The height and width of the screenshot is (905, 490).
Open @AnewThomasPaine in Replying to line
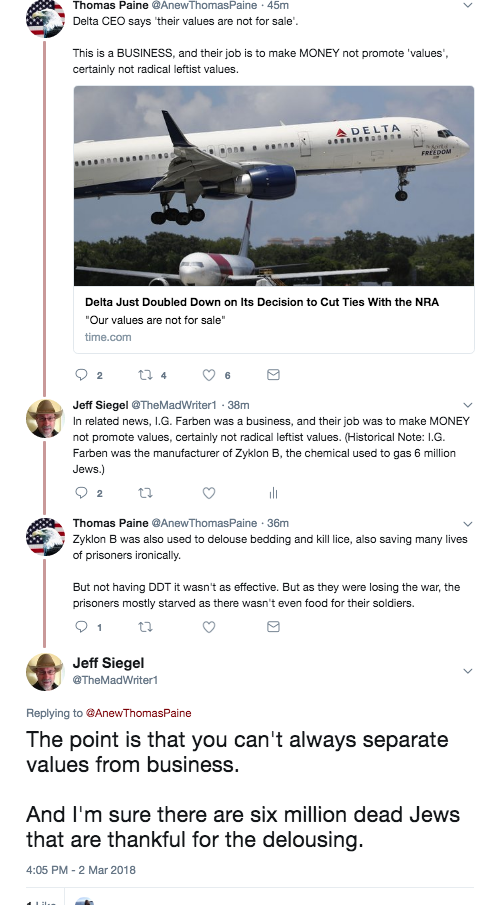tap(139, 713)
